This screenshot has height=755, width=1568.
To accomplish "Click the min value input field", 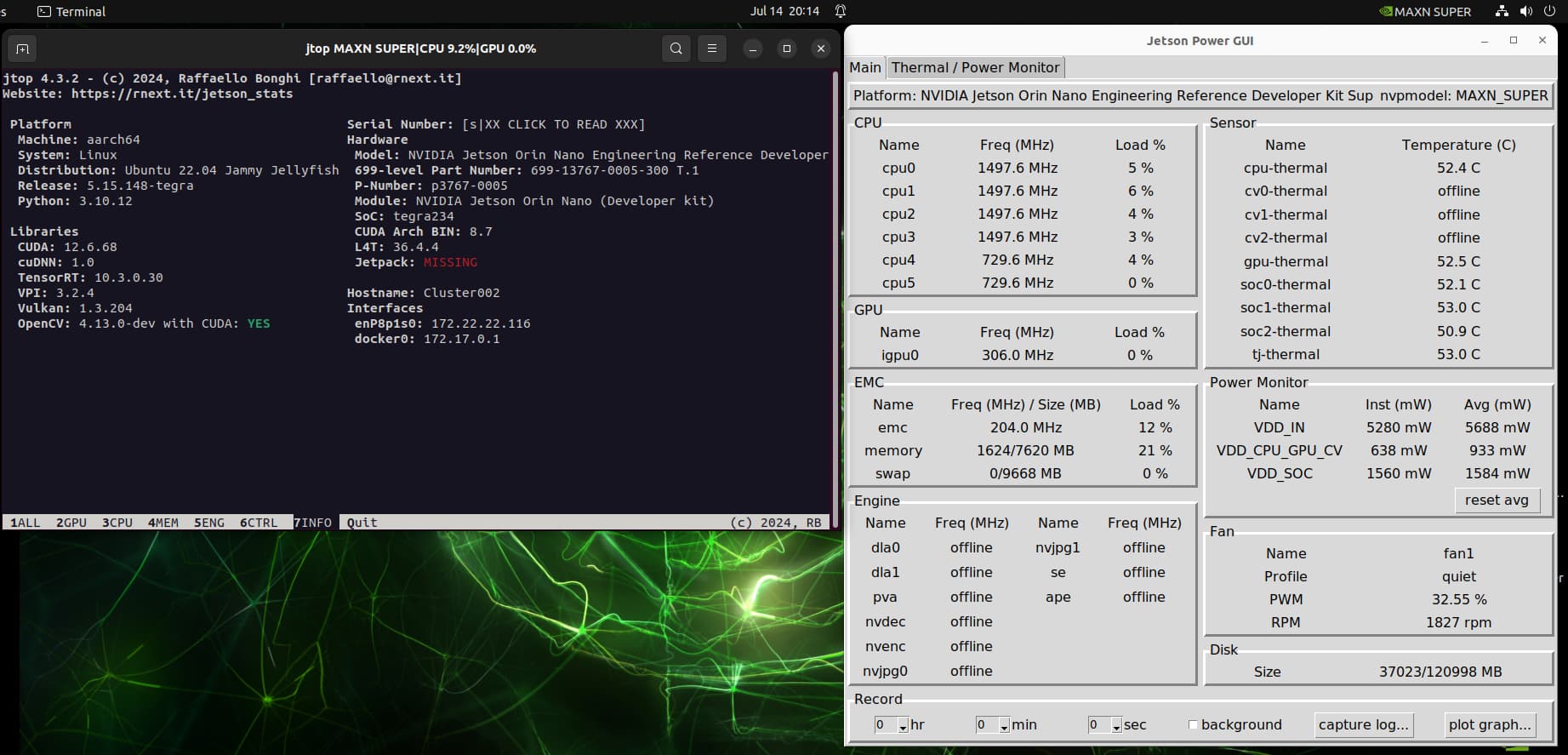I will [987, 725].
